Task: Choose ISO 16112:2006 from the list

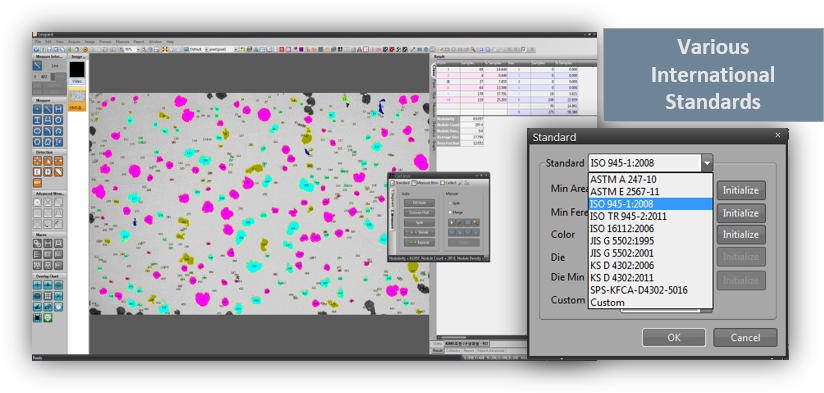Action: (650, 229)
